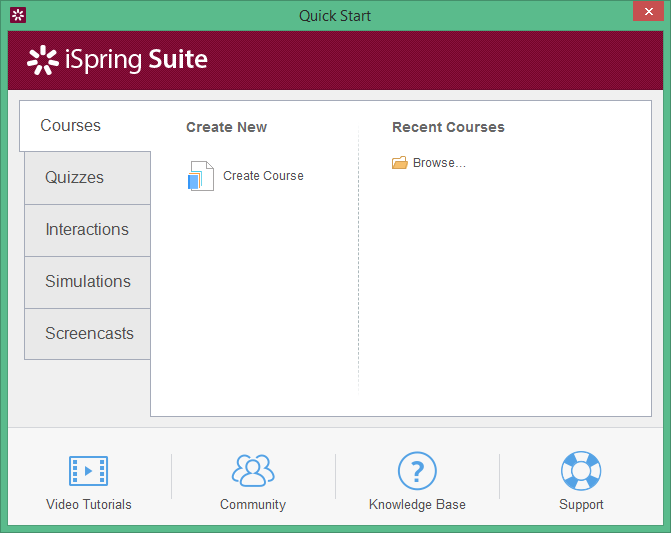This screenshot has height=533, width=671.
Task: Open the Video Tutorials film icon
Action: (89, 471)
